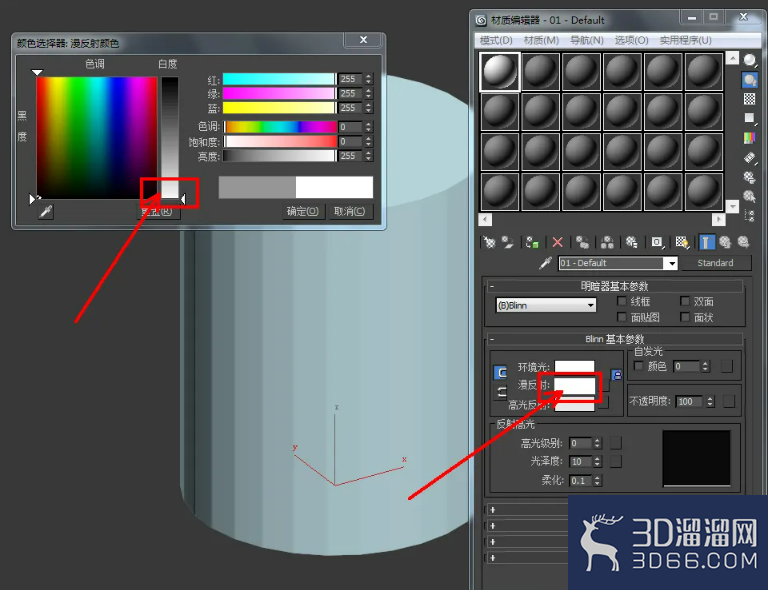Collapse the 明暗器基本参数 rollout
This screenshot has height=590, width=768.
(492, 286)
